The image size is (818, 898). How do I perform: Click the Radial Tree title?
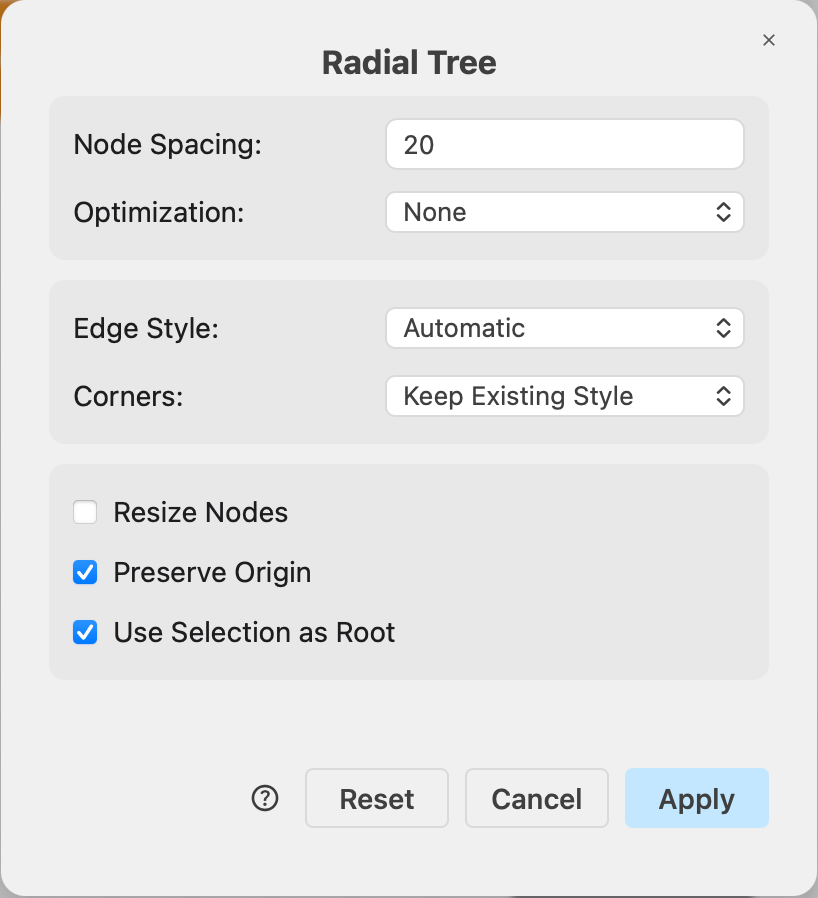pos(409,62)
